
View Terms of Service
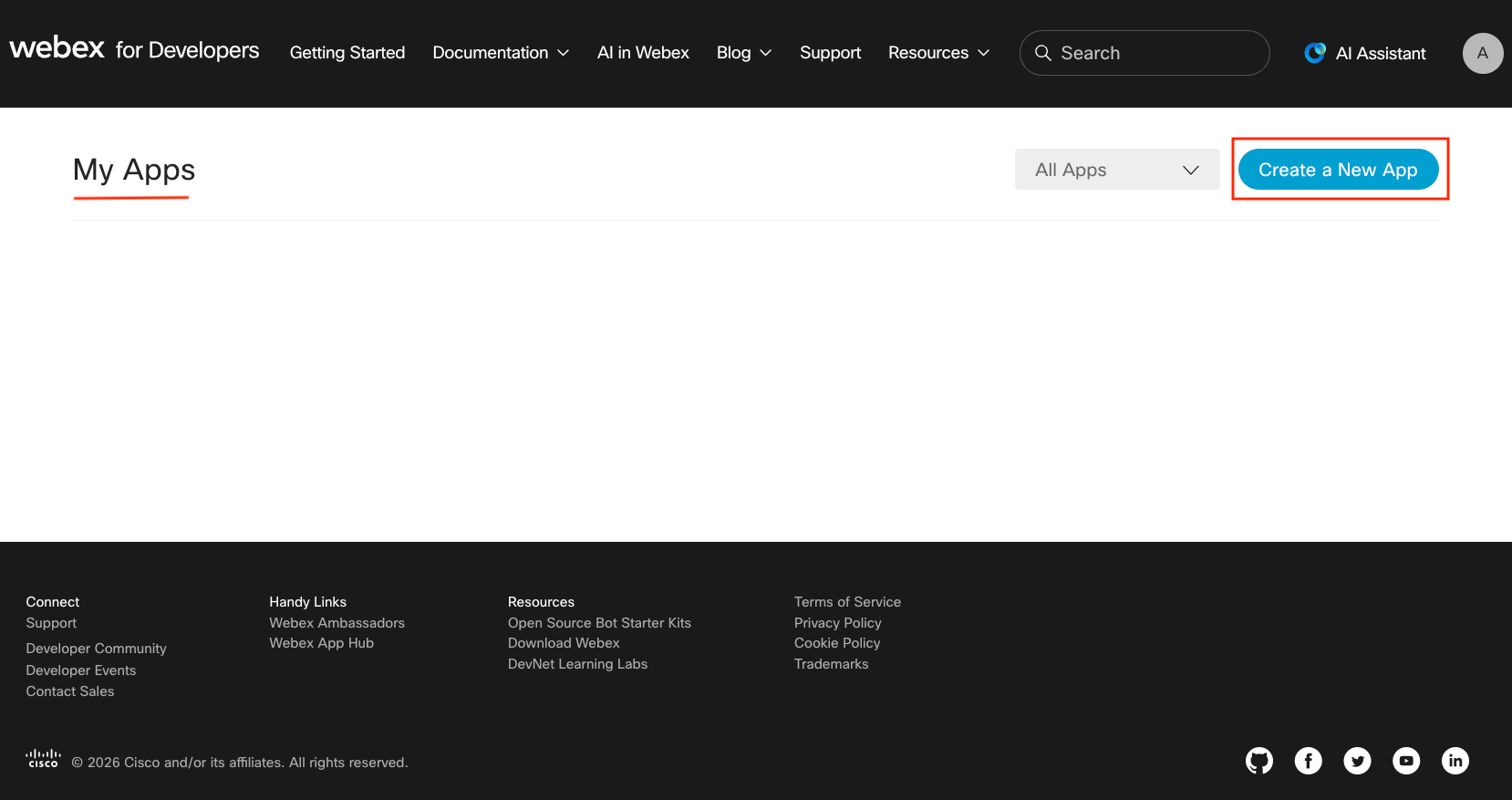(x=847, y=602)
